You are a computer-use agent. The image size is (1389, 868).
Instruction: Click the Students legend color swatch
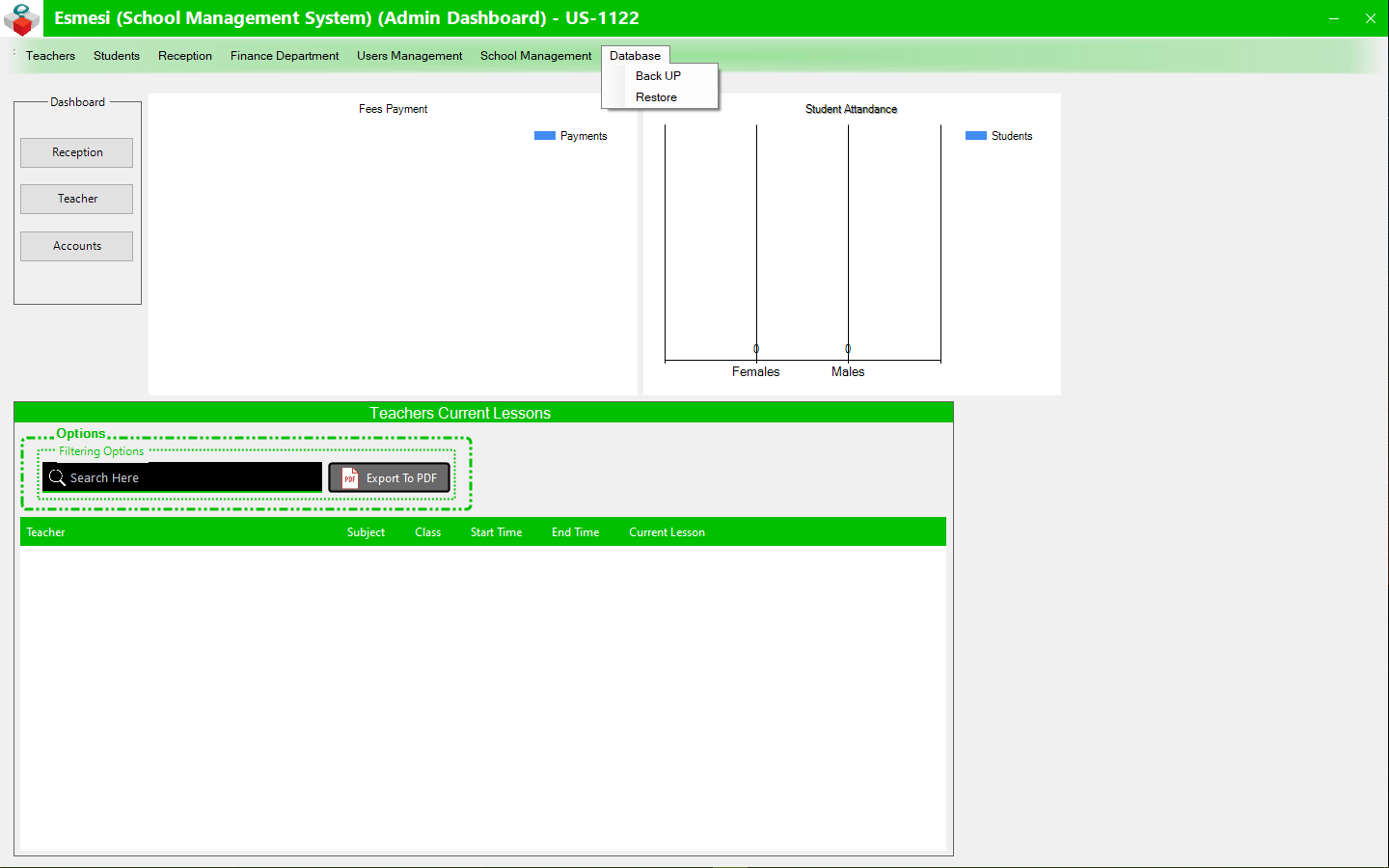point(976,136)
